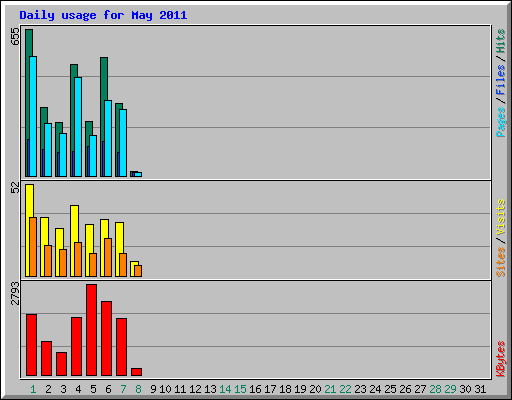Click the 2793 axis maximum label
Screen dimensions: 512x400
point(15,293)
